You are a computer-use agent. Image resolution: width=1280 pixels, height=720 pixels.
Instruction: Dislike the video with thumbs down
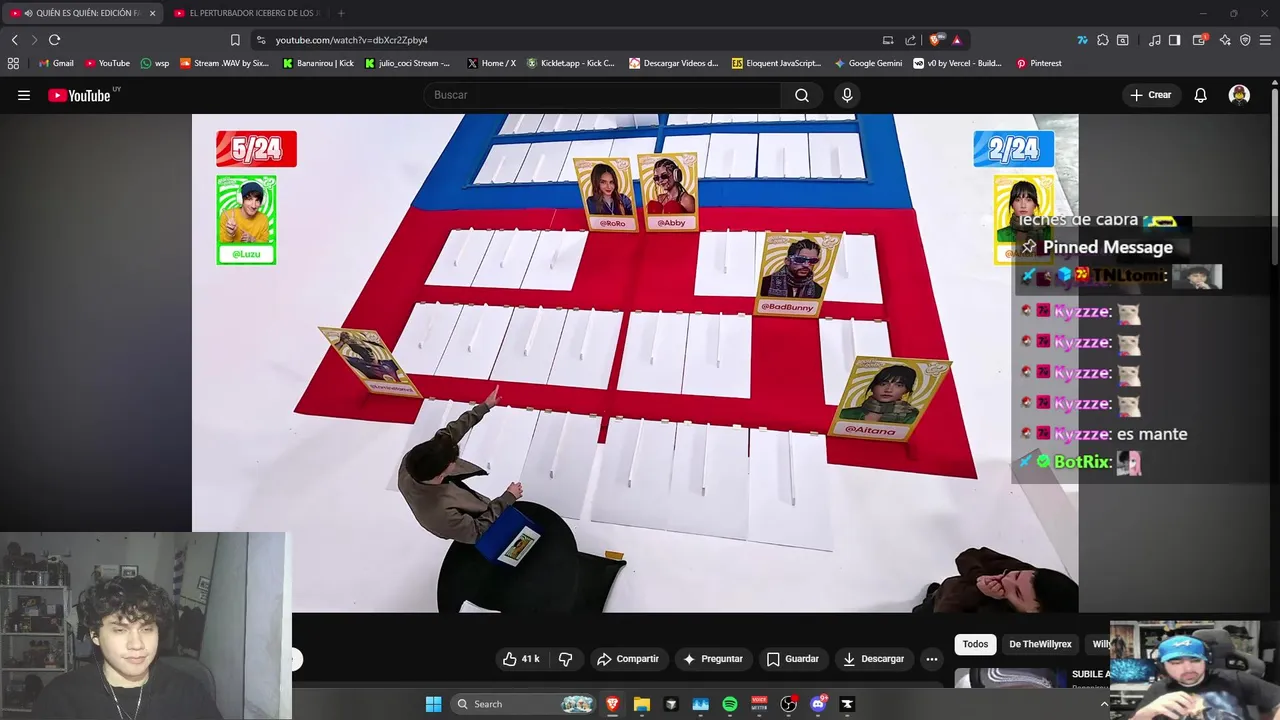[566, 659]
